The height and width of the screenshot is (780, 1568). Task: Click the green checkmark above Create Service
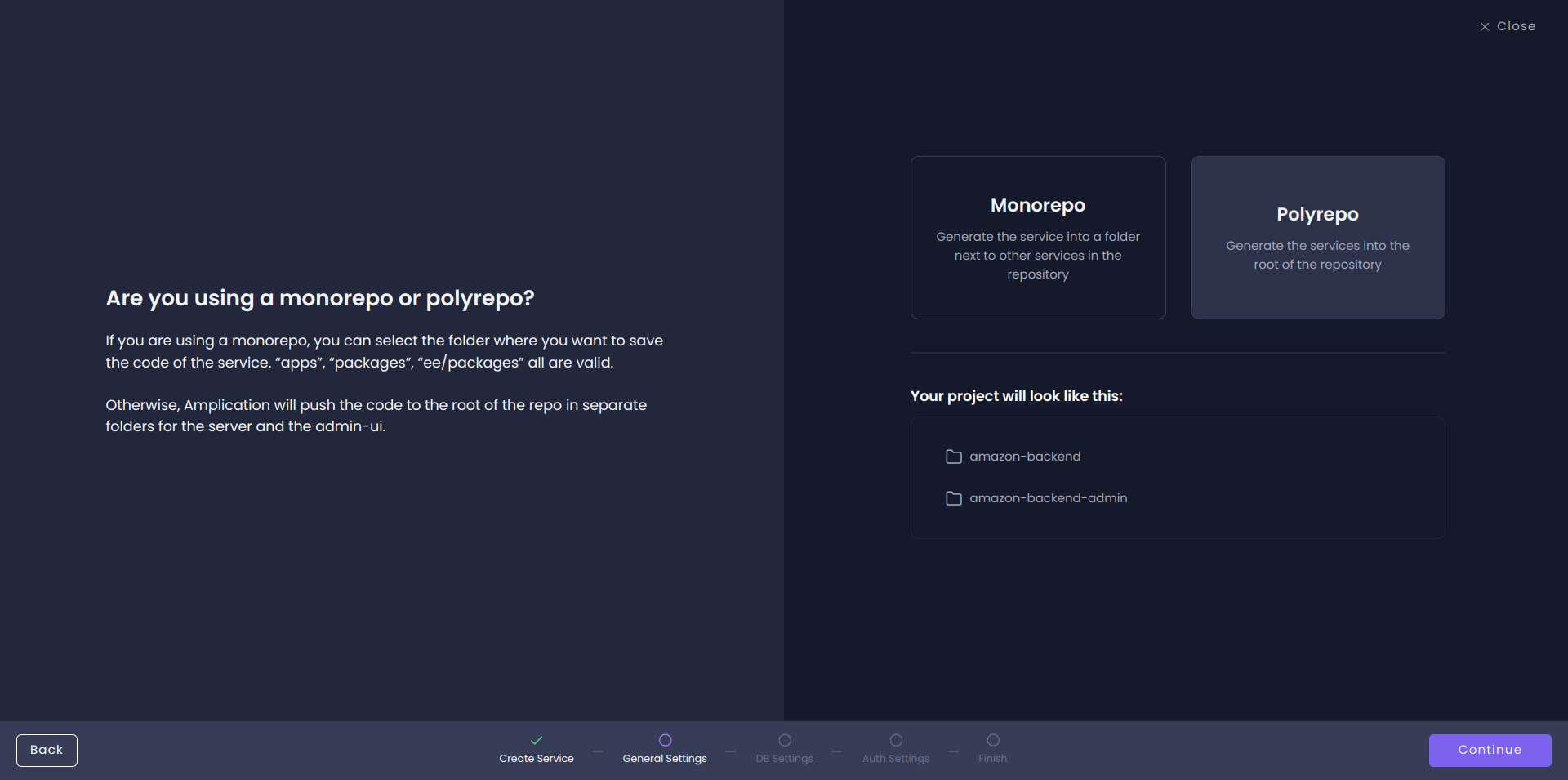click(x=536, y=741)
